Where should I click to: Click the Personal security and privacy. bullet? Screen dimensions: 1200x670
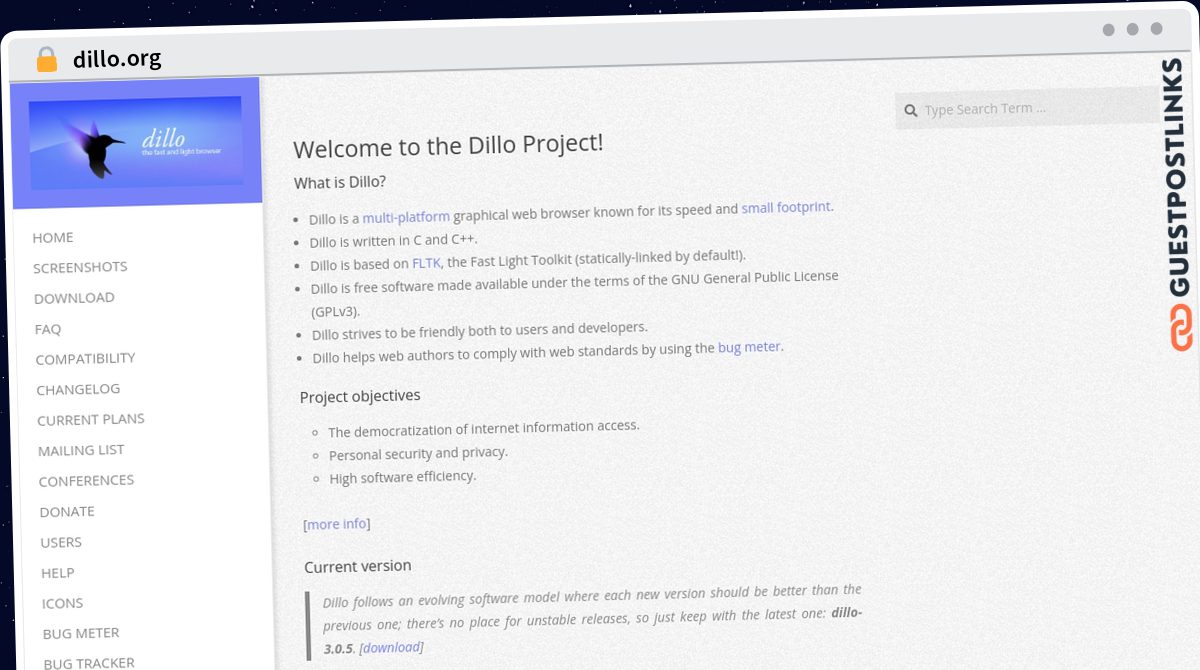[418, 453]
